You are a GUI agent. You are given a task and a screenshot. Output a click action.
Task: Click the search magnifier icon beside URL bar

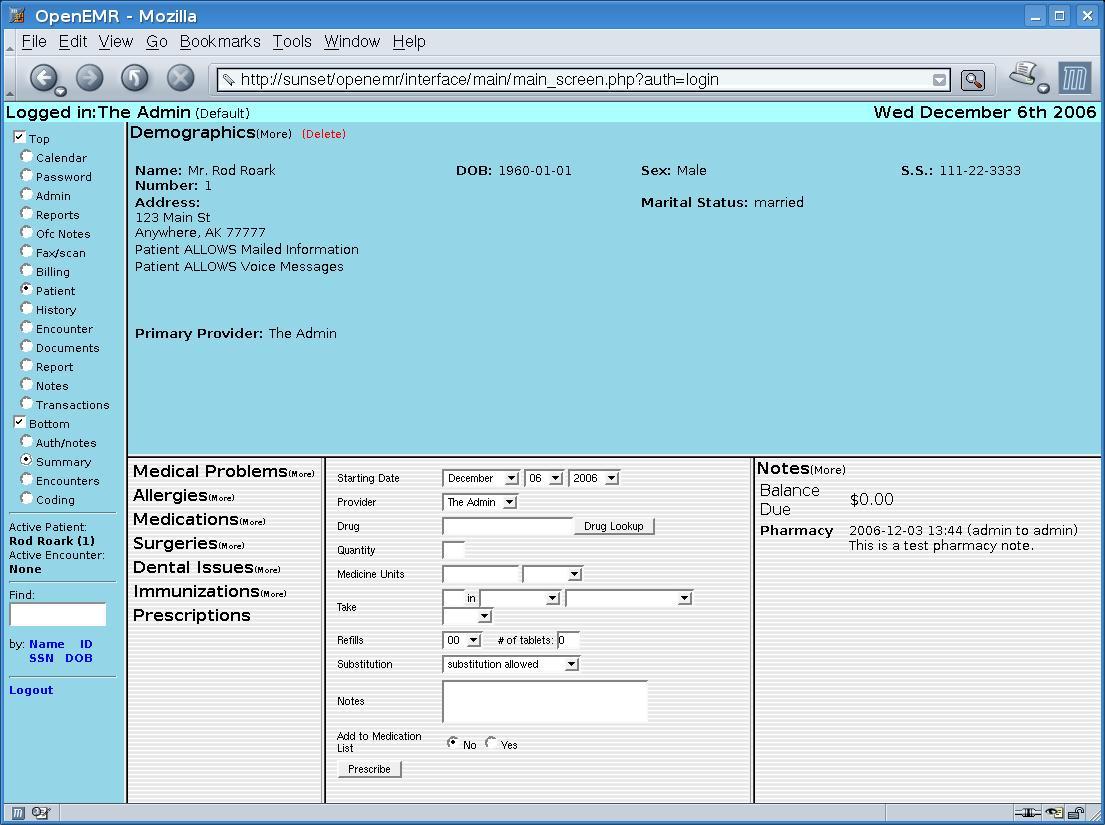pos(971,79)
